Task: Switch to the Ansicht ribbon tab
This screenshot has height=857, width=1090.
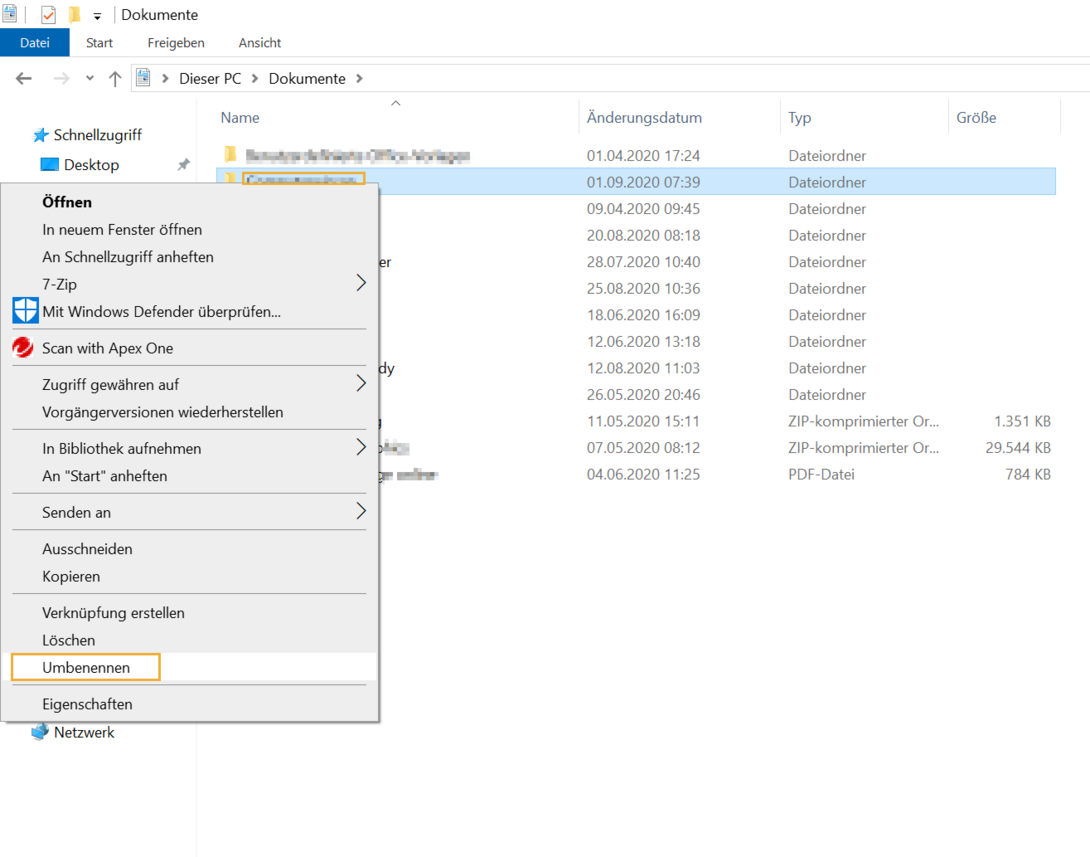Action: click(259, 42)
